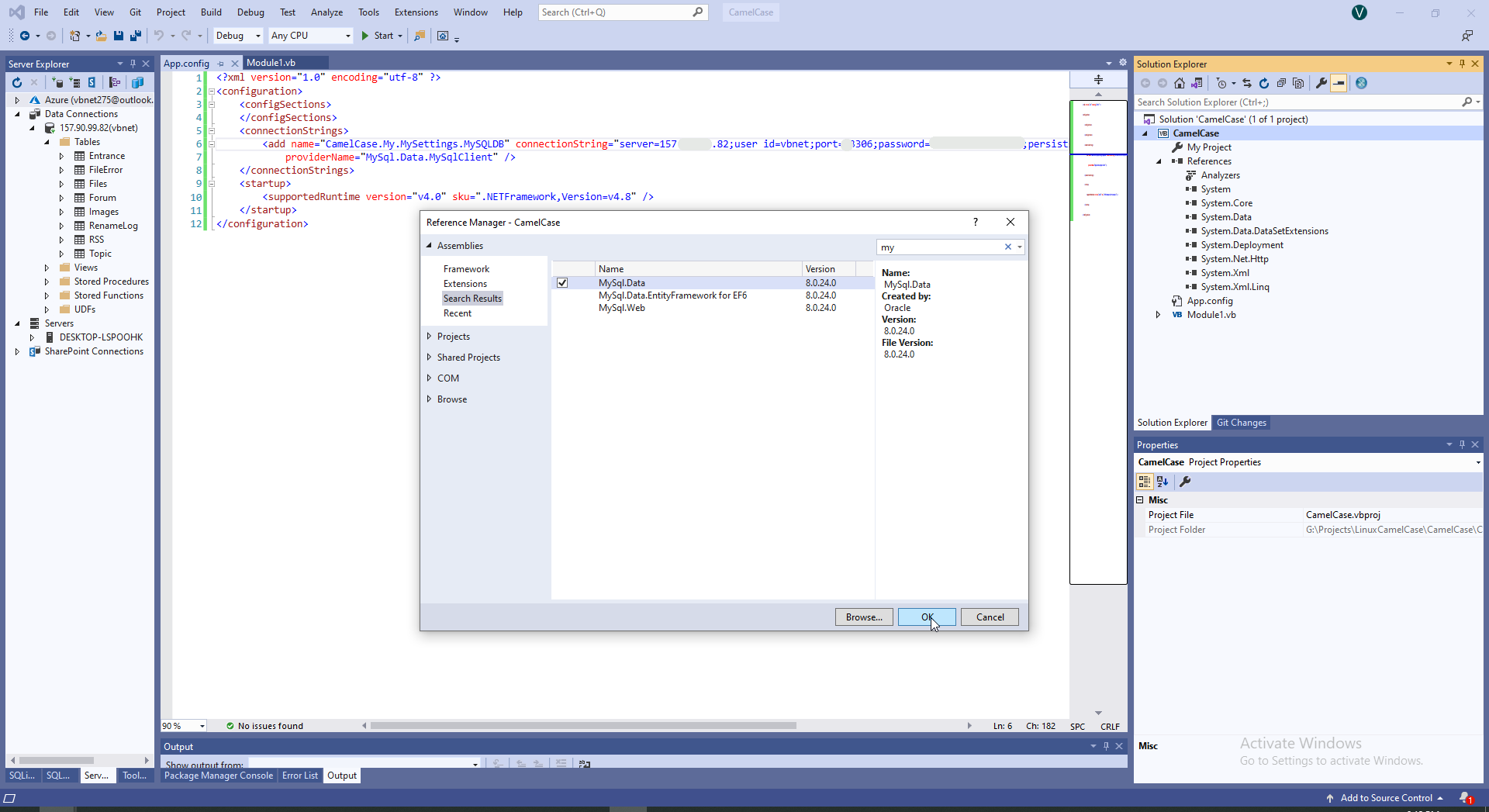Toggle auto-hide pin on Output panel
Screen dimensions: 1489x812
pos(1106,746)
